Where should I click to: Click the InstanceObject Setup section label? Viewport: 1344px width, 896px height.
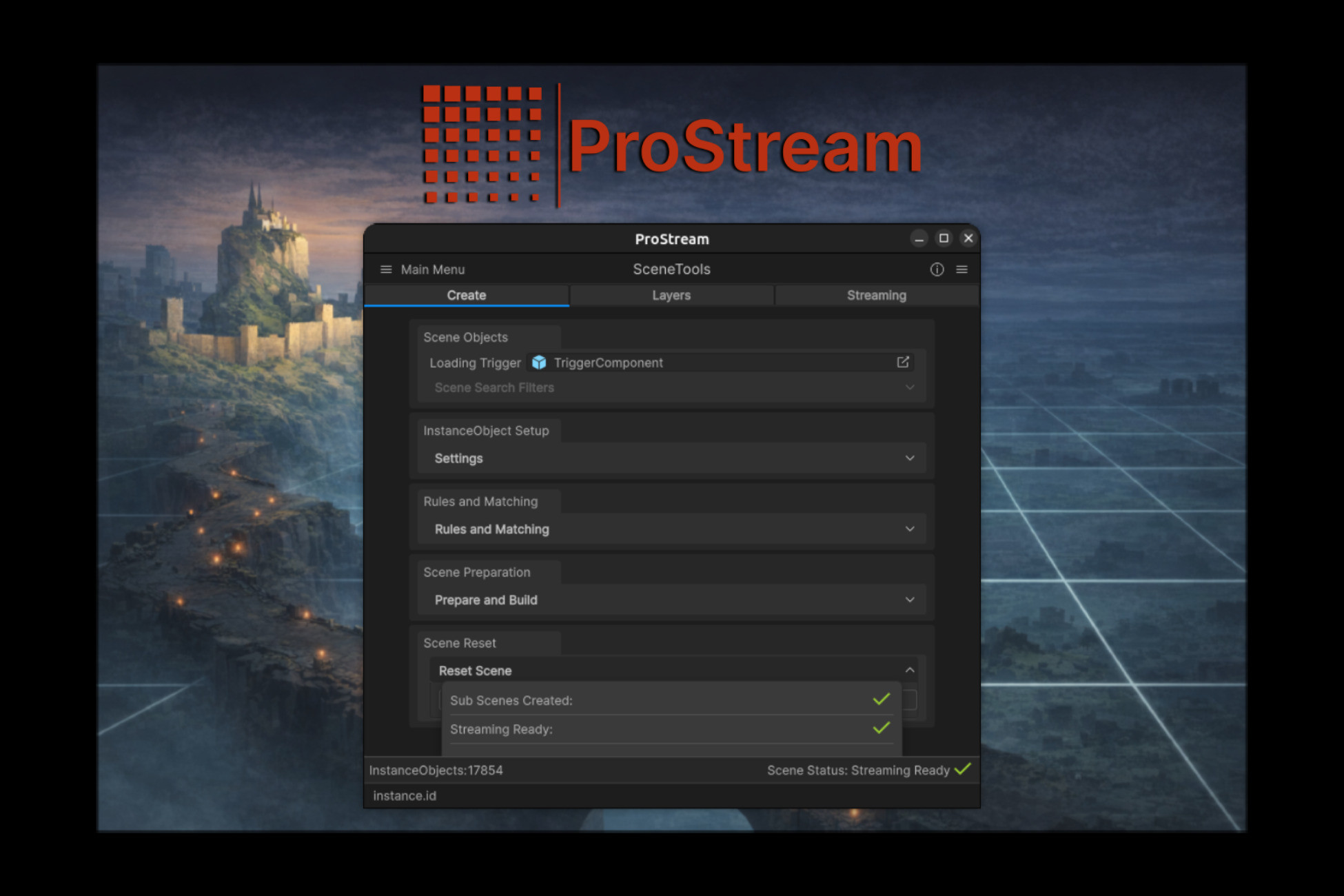pyautogui.click(x=486, y=431)
